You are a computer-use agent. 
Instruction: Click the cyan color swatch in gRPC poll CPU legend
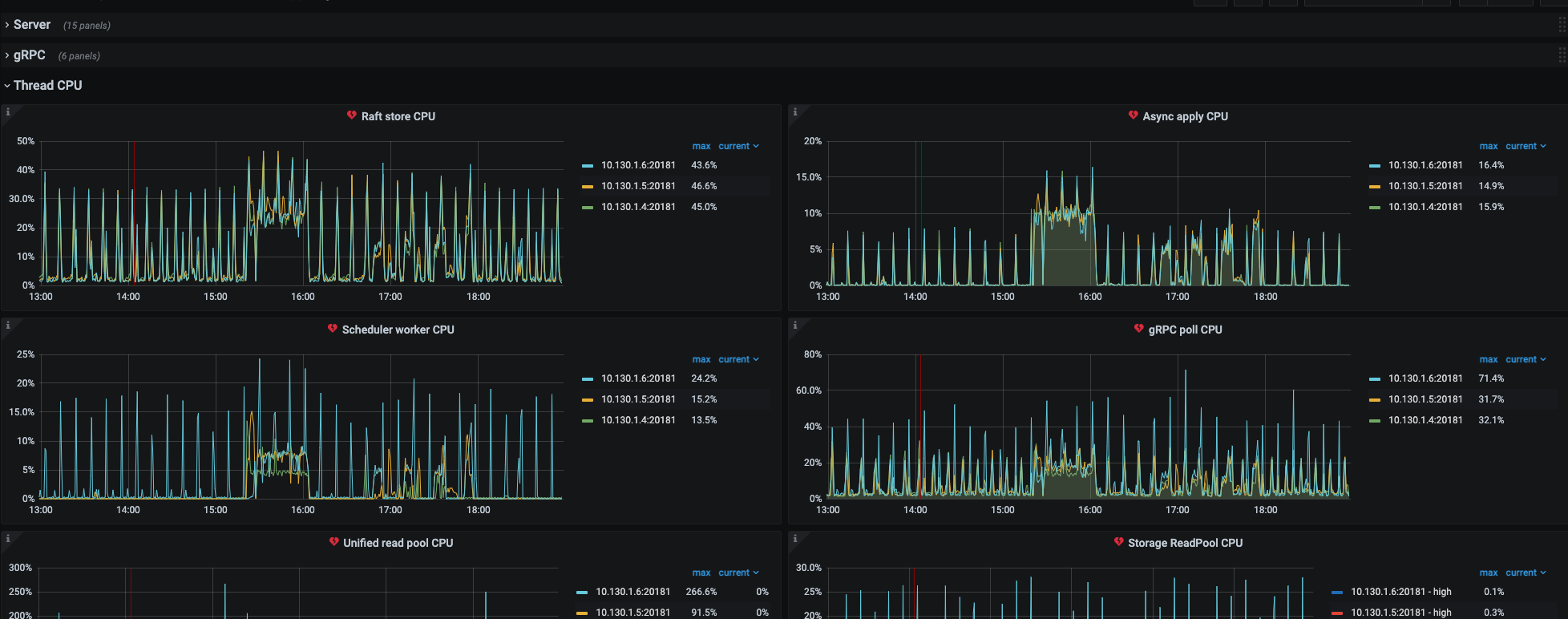[1375, 378]
